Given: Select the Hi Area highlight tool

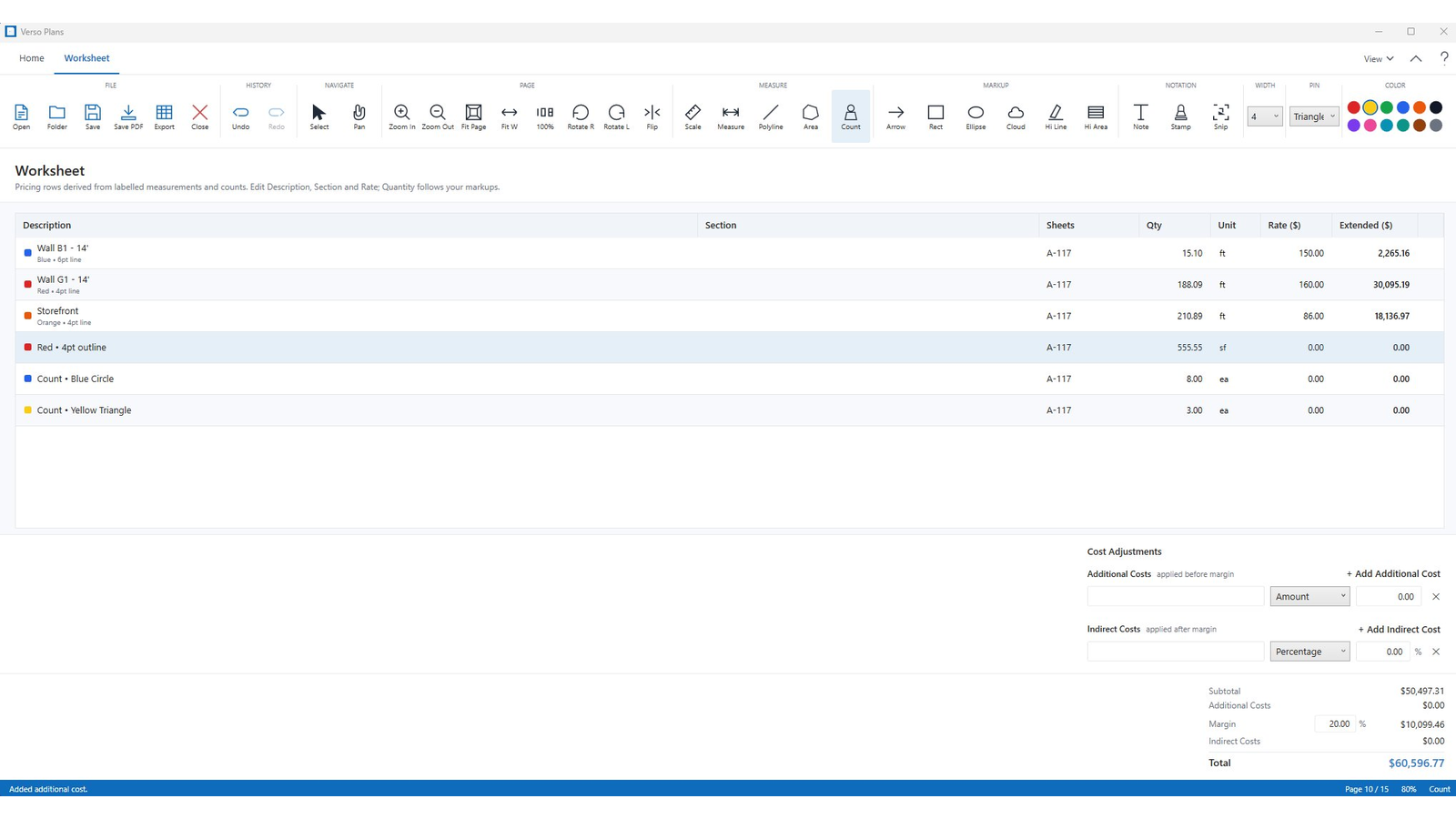Looking at the screenshot, I should pyautogui.click(x=1096, y=116).
